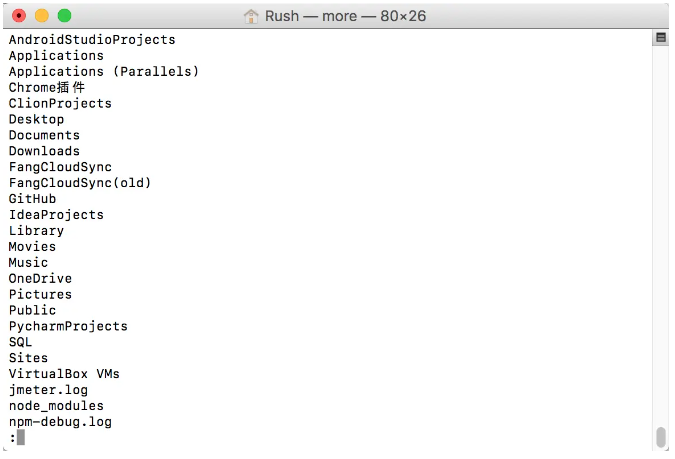This screenshot has height=459, width=675.
Task: Click the red close window button
Action: [x=19, y=16]
